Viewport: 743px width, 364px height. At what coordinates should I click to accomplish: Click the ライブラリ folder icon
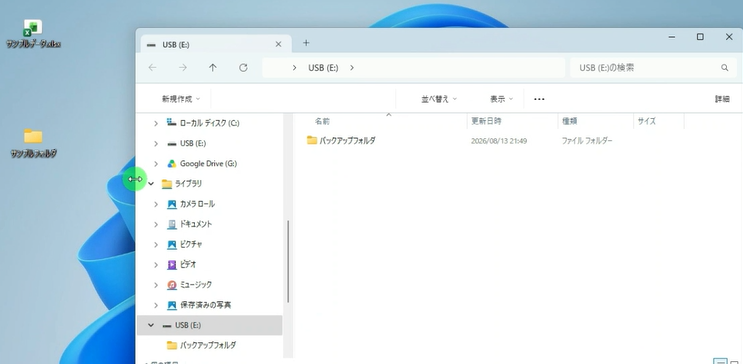(x=167, y=184)
